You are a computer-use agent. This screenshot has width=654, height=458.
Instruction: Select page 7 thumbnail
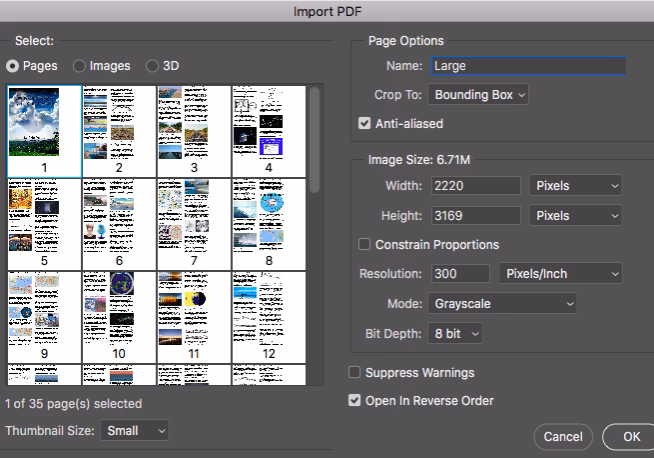(194, 224)
